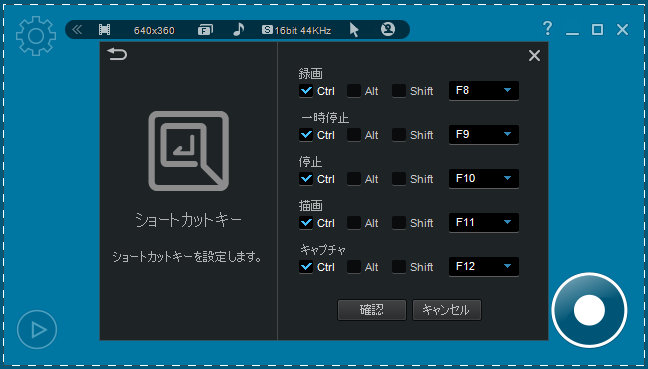Open the F11 key dropdown

click(484, 222)
